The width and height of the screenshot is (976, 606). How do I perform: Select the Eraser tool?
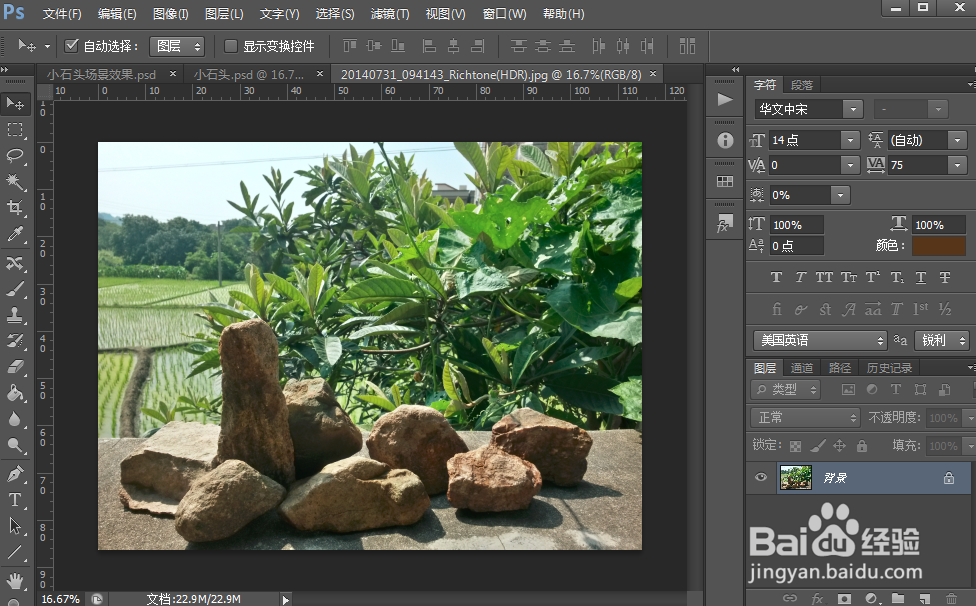tap(15, 366)
